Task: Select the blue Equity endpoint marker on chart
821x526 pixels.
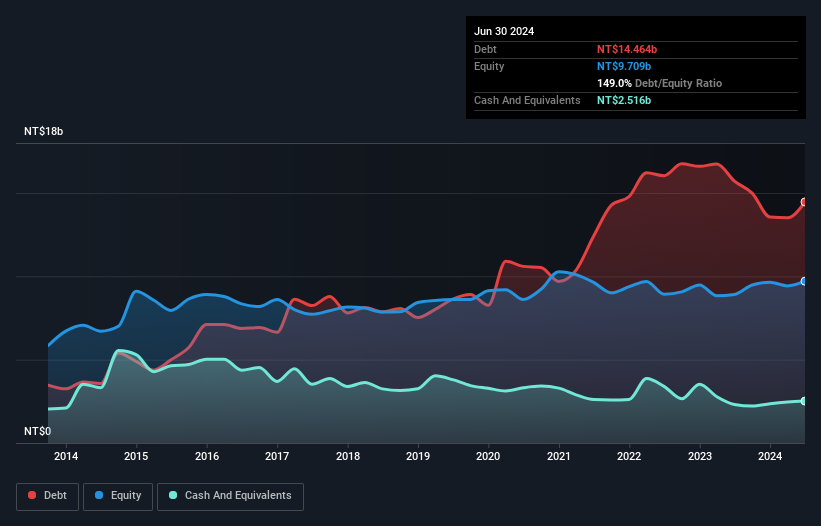Action: (804, 282)
